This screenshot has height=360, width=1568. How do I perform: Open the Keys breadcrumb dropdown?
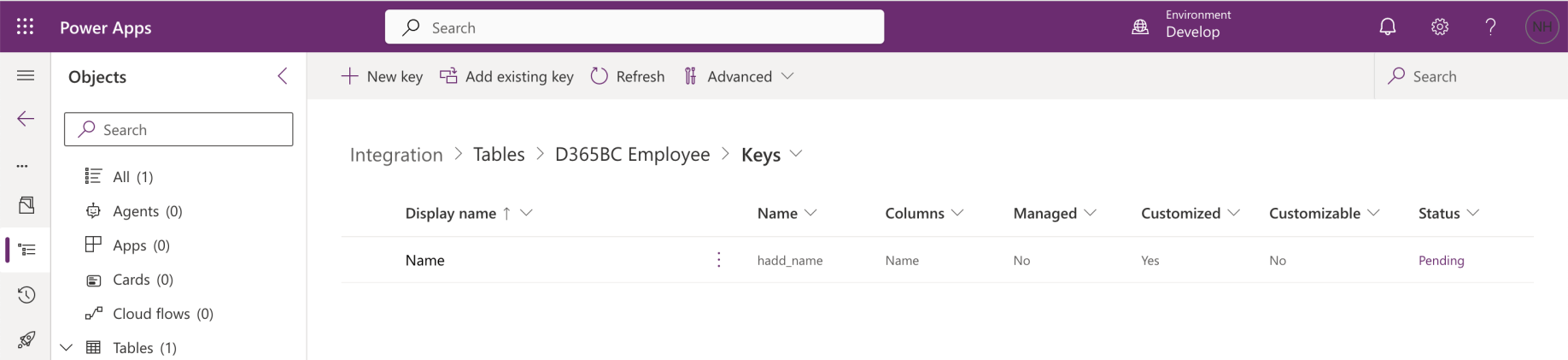pos(796,154)
